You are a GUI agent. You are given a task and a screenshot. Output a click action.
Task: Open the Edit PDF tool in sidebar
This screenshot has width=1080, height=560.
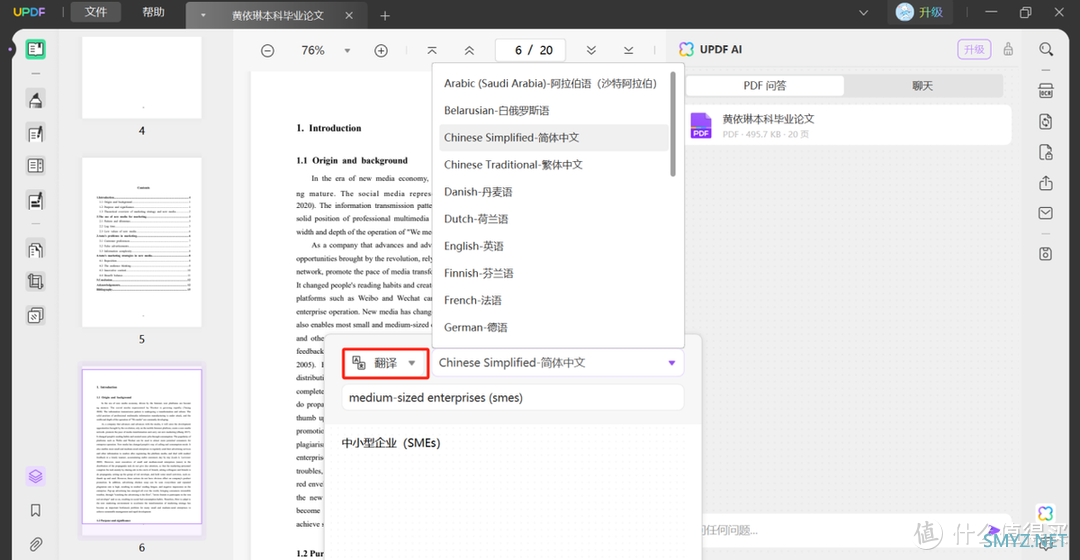(x=36, y=133)
